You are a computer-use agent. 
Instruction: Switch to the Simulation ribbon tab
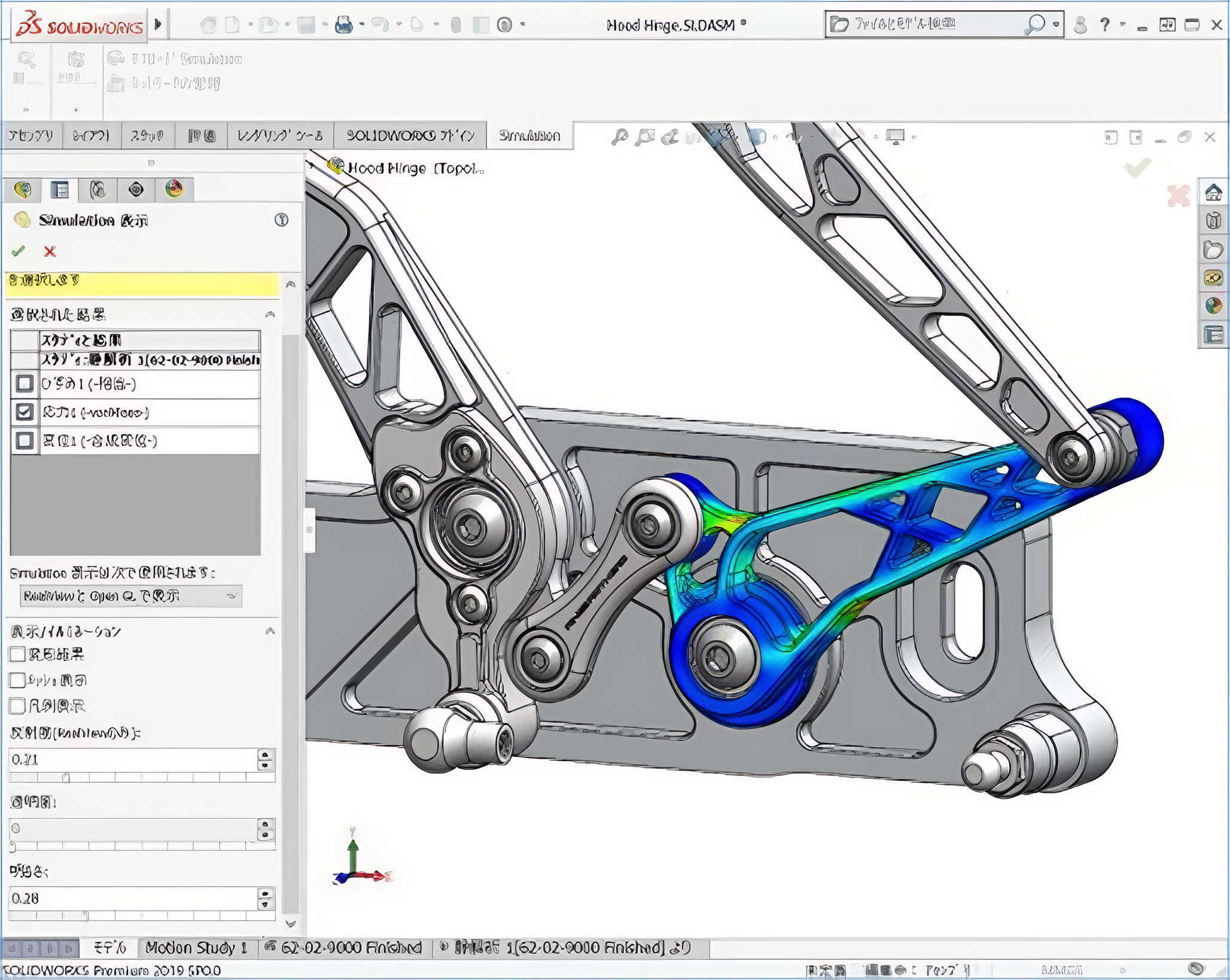pos(529,136)
